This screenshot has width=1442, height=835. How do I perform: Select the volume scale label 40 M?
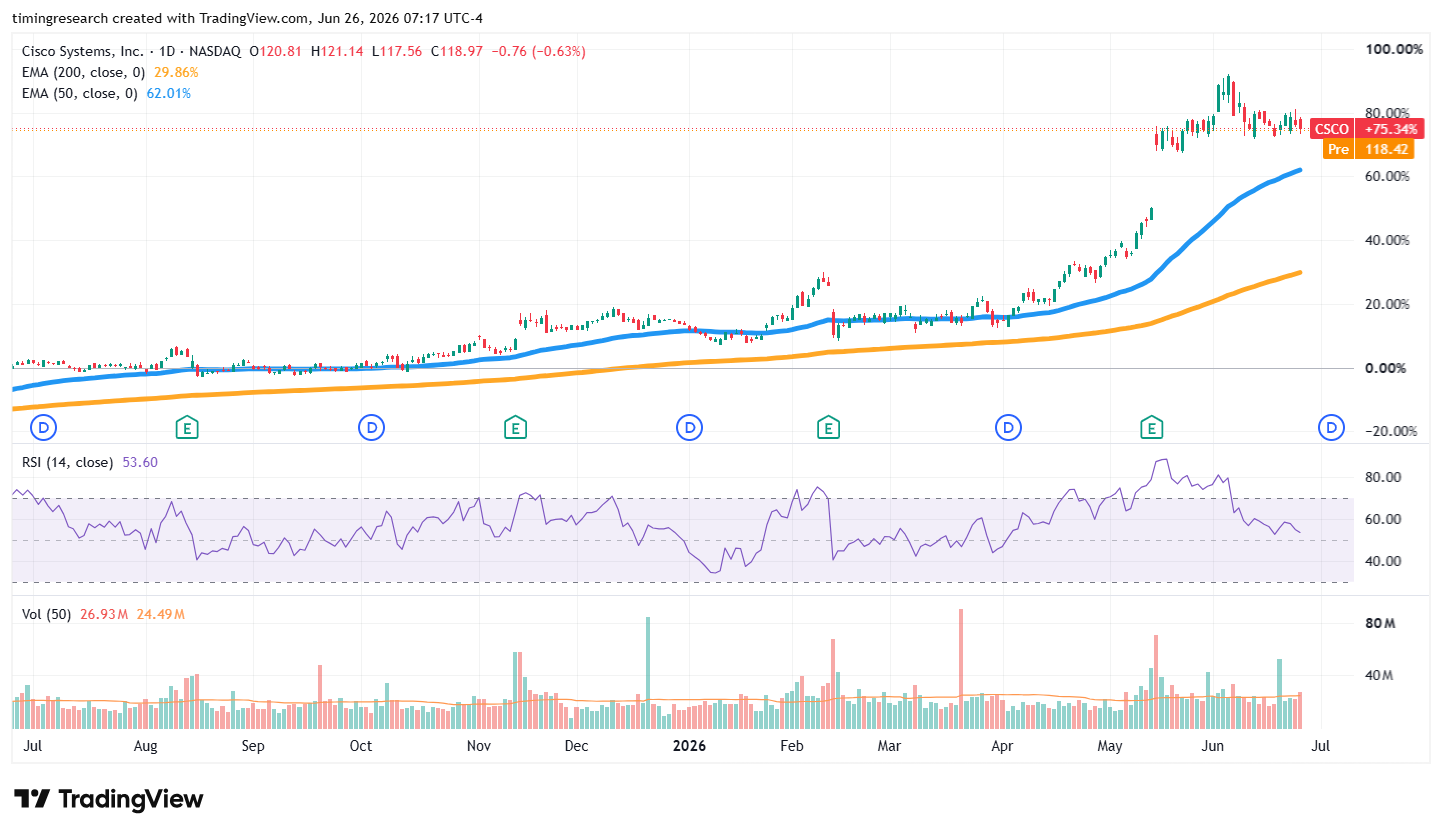click(1380, 676)
